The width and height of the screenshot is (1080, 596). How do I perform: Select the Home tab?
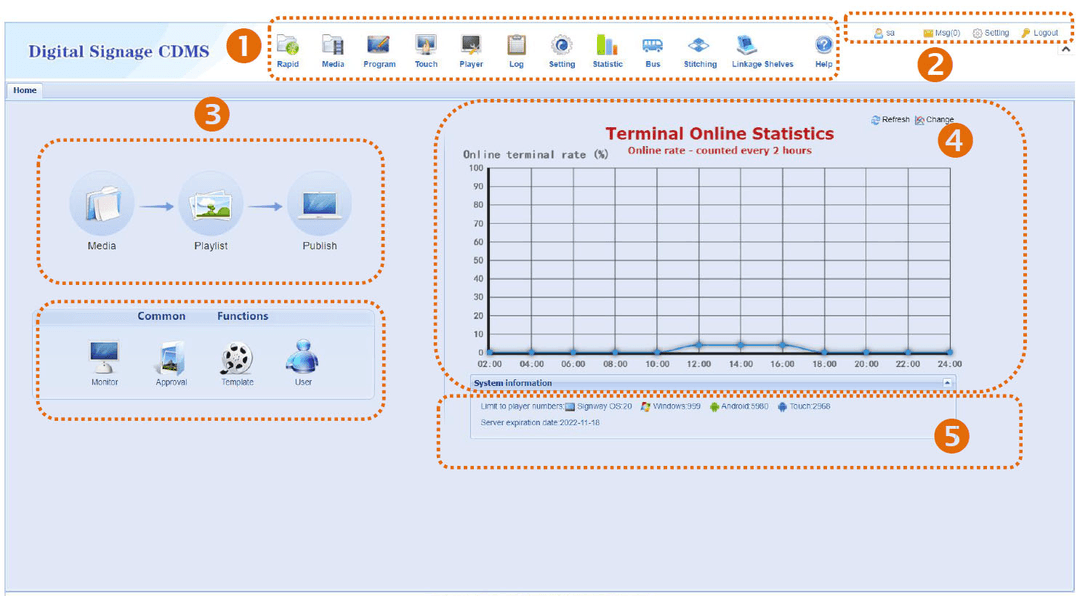point(25,90)
